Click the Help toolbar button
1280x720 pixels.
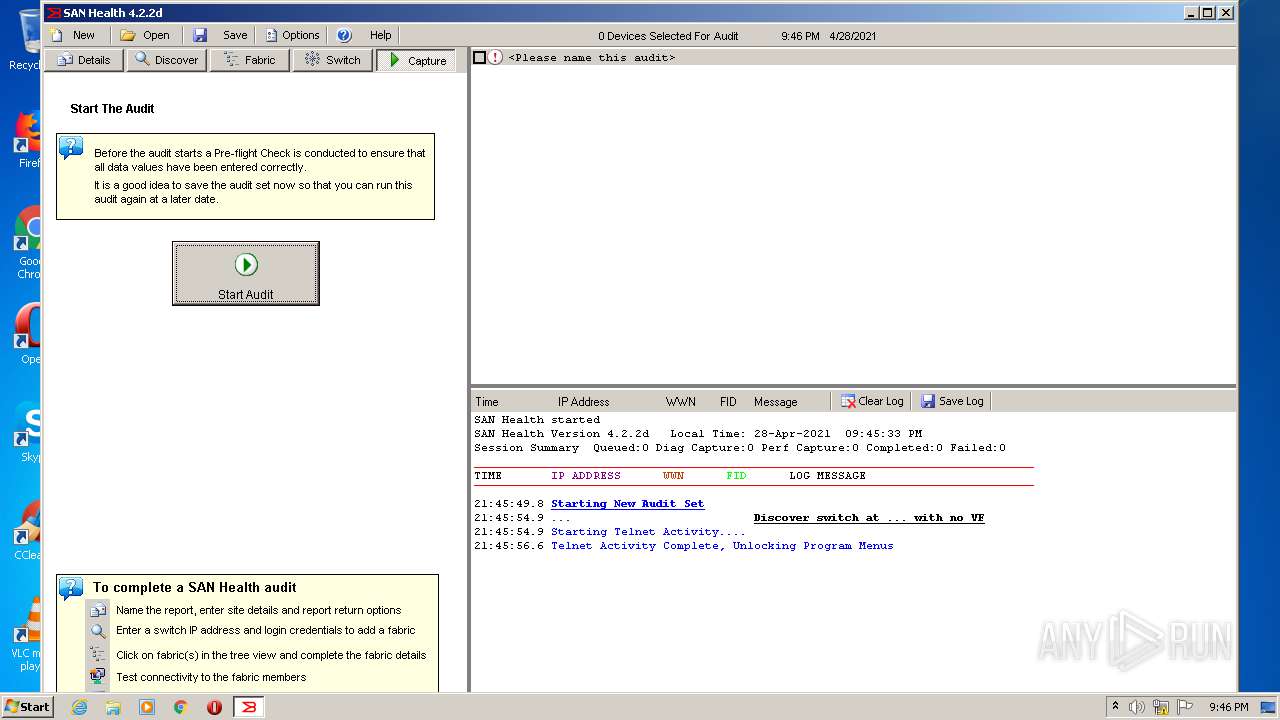[365, 35]
